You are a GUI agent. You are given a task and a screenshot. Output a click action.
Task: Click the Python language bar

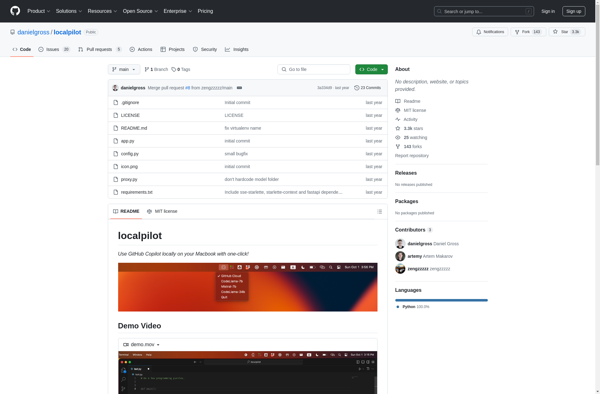pyautogui.click(x=441, y=300)
